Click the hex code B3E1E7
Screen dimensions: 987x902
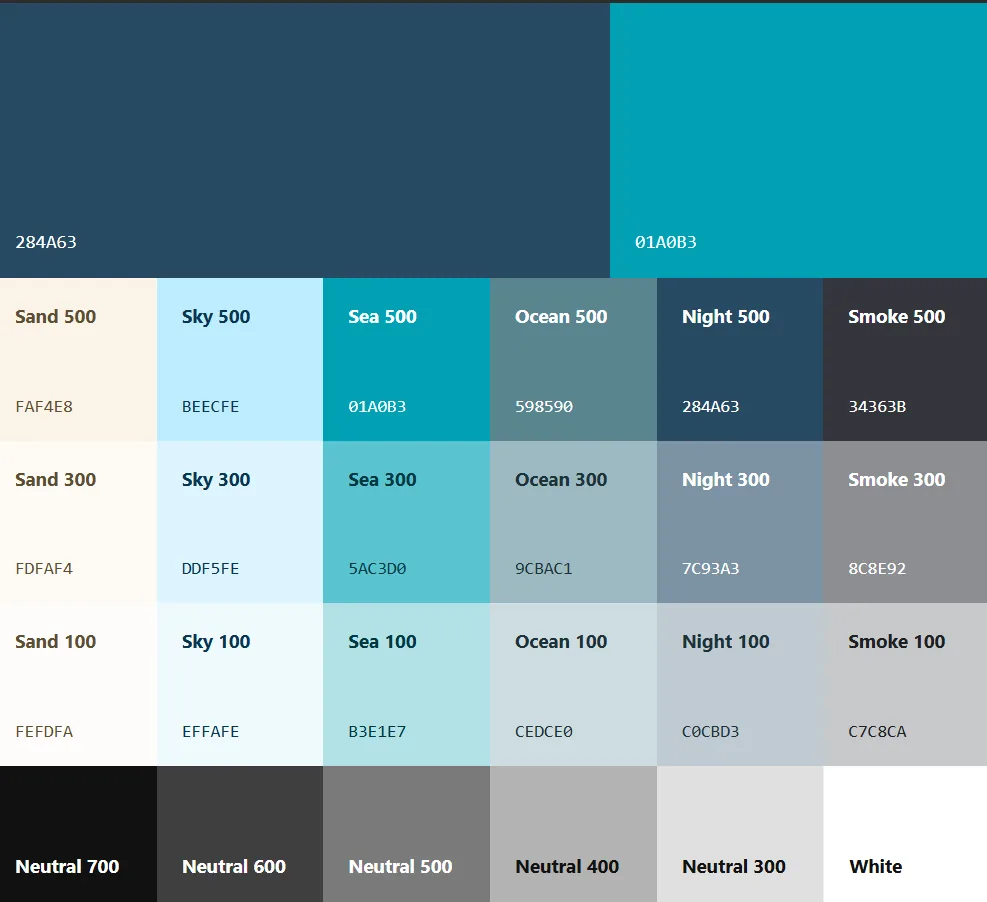click(x=377, y=731)
